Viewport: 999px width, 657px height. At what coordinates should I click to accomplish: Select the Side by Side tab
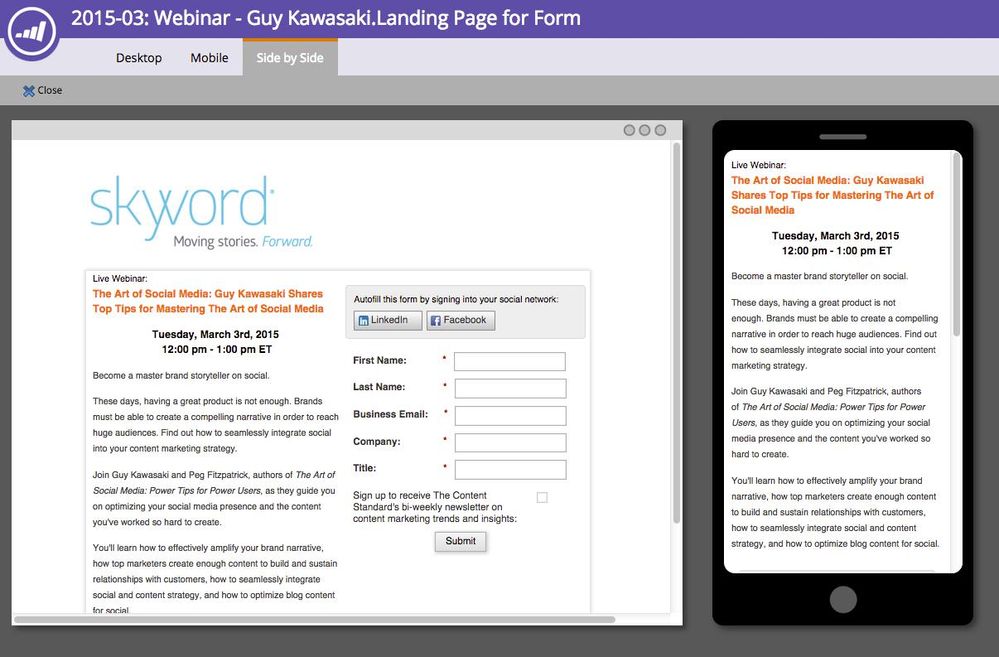tap(290, 57)
